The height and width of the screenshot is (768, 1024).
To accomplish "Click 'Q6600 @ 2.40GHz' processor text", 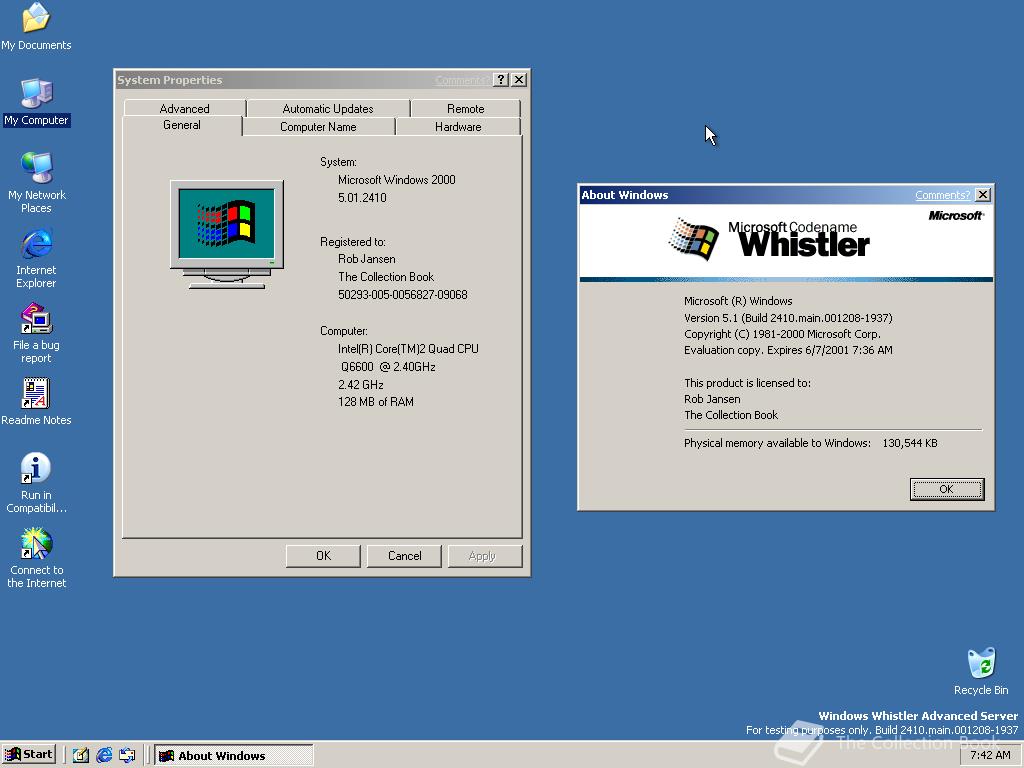I will [388, 366].
